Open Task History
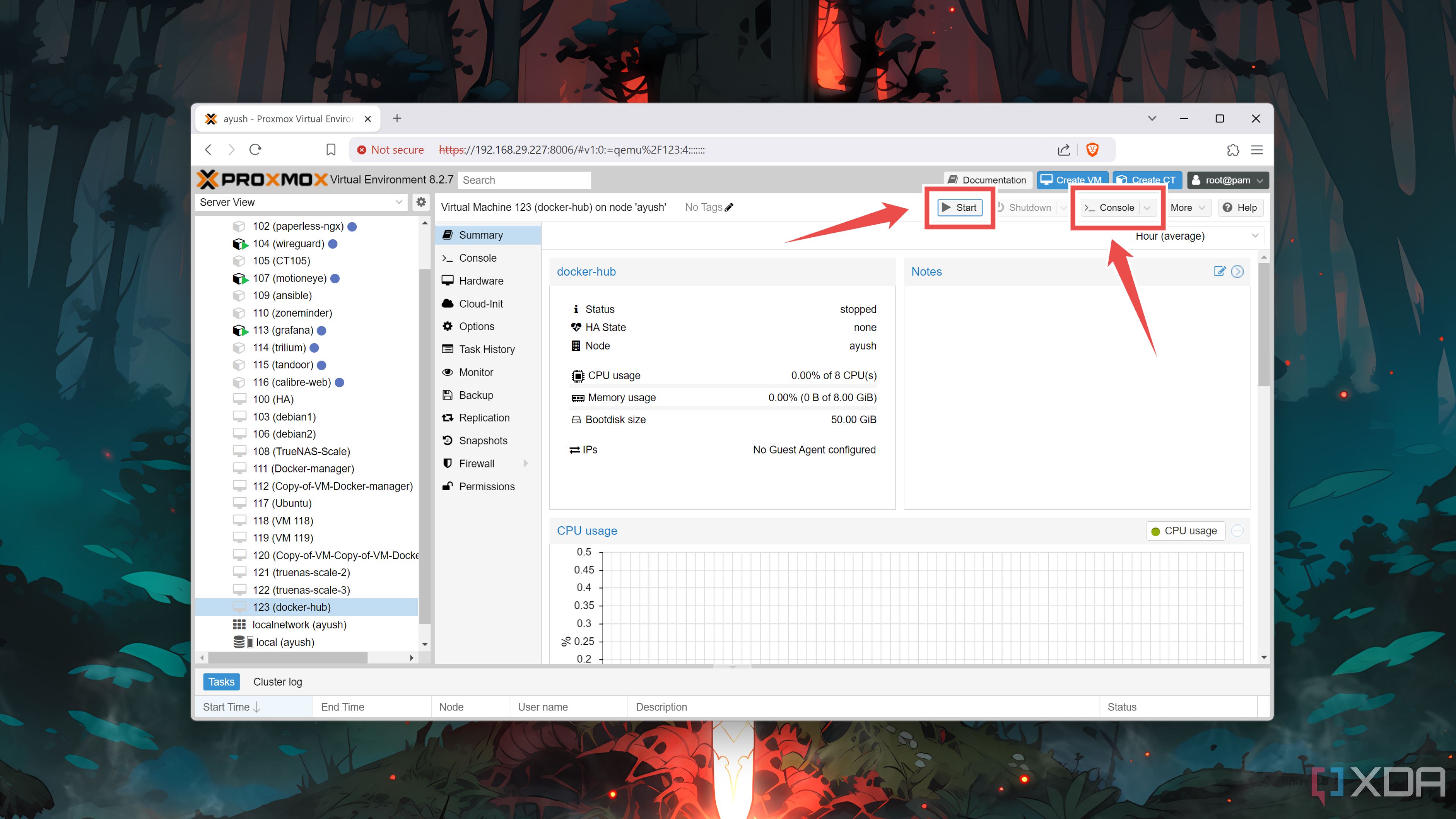1456x819 pixels. [488, 349]
